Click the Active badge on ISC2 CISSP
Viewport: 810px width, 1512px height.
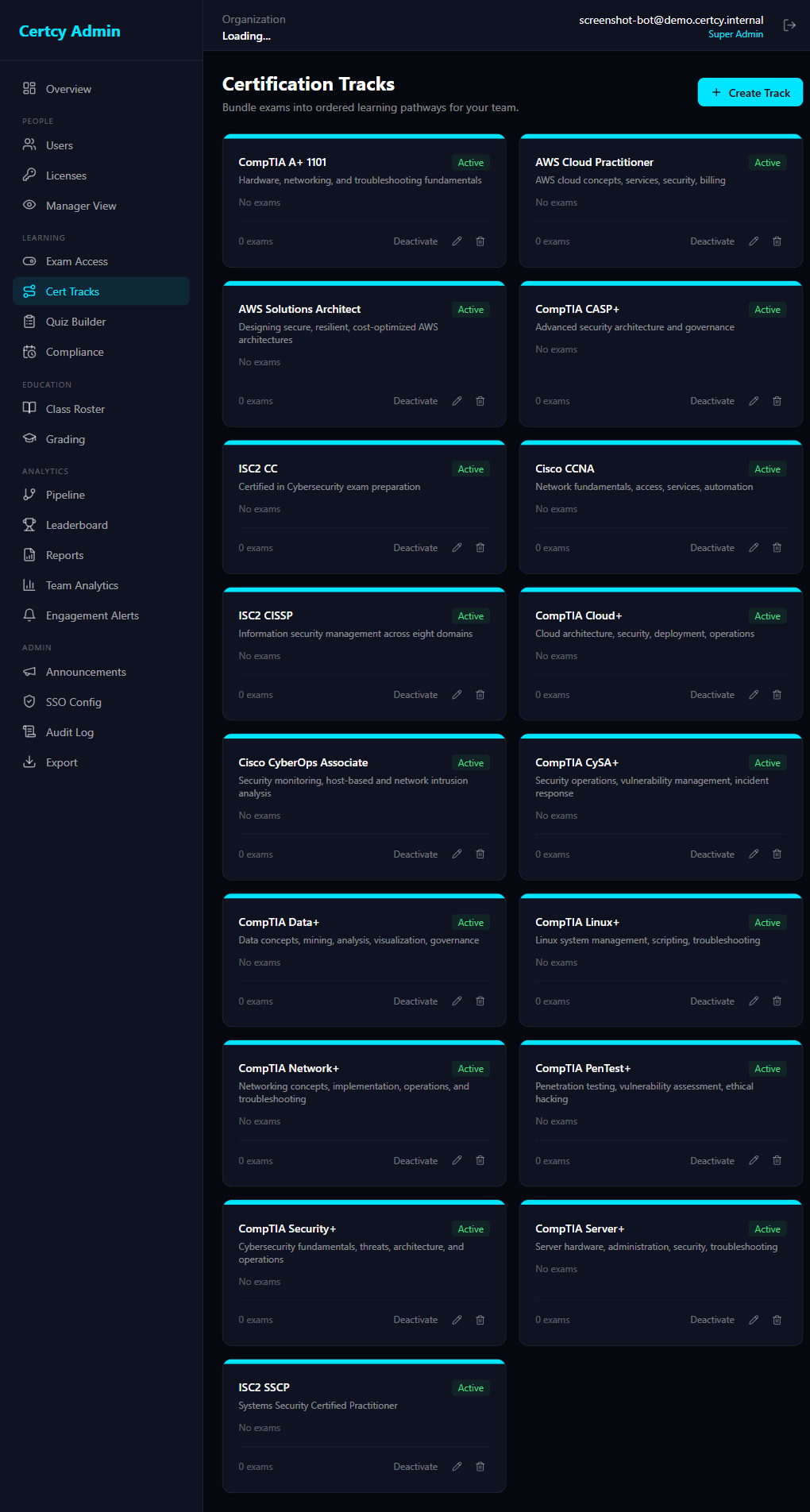coord(471,616)
